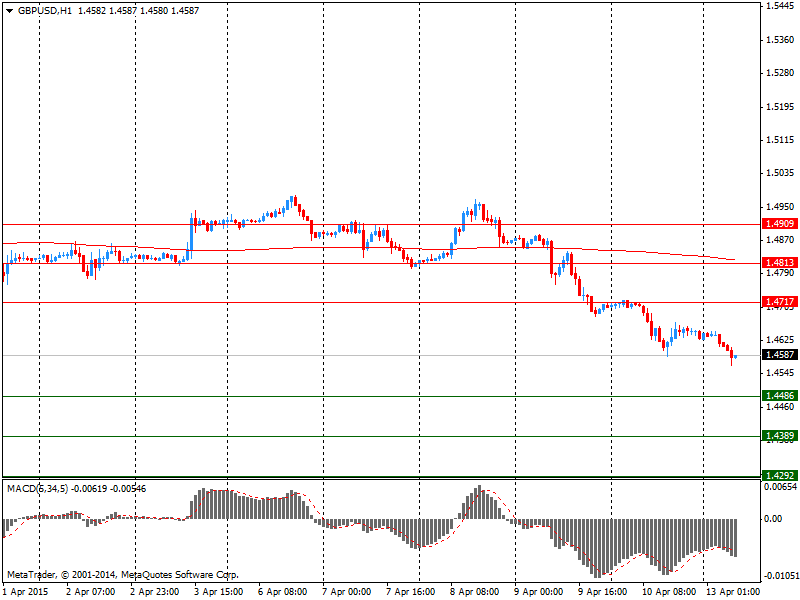This screenshot has height=600, width=800.
Task: Click the GBPUSD,H1 symbol title text
Action: click(x=44, y=11)
